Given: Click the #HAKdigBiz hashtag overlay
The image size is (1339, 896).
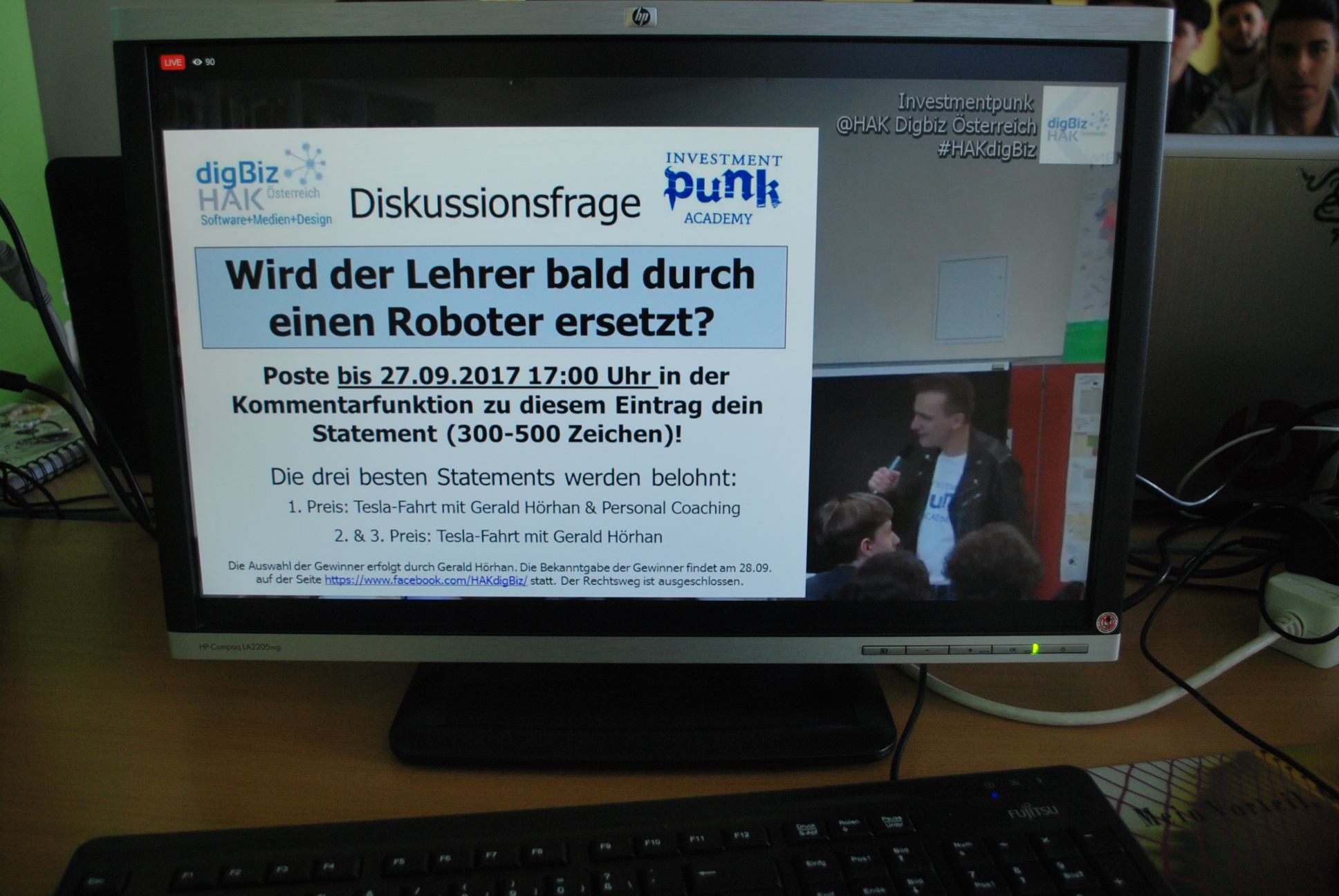Looking at the screenshot, I should (x=986, y=149).
